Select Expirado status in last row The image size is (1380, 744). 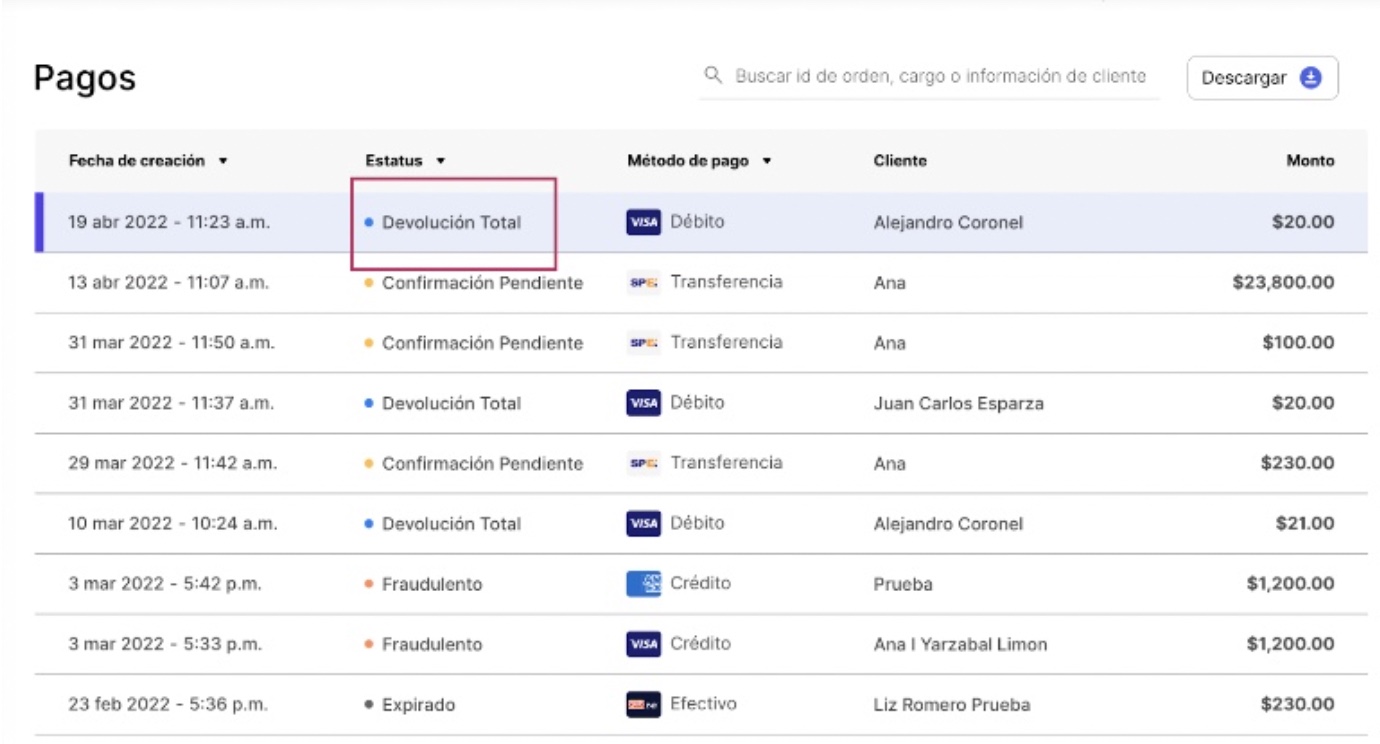tap(418, 705)
